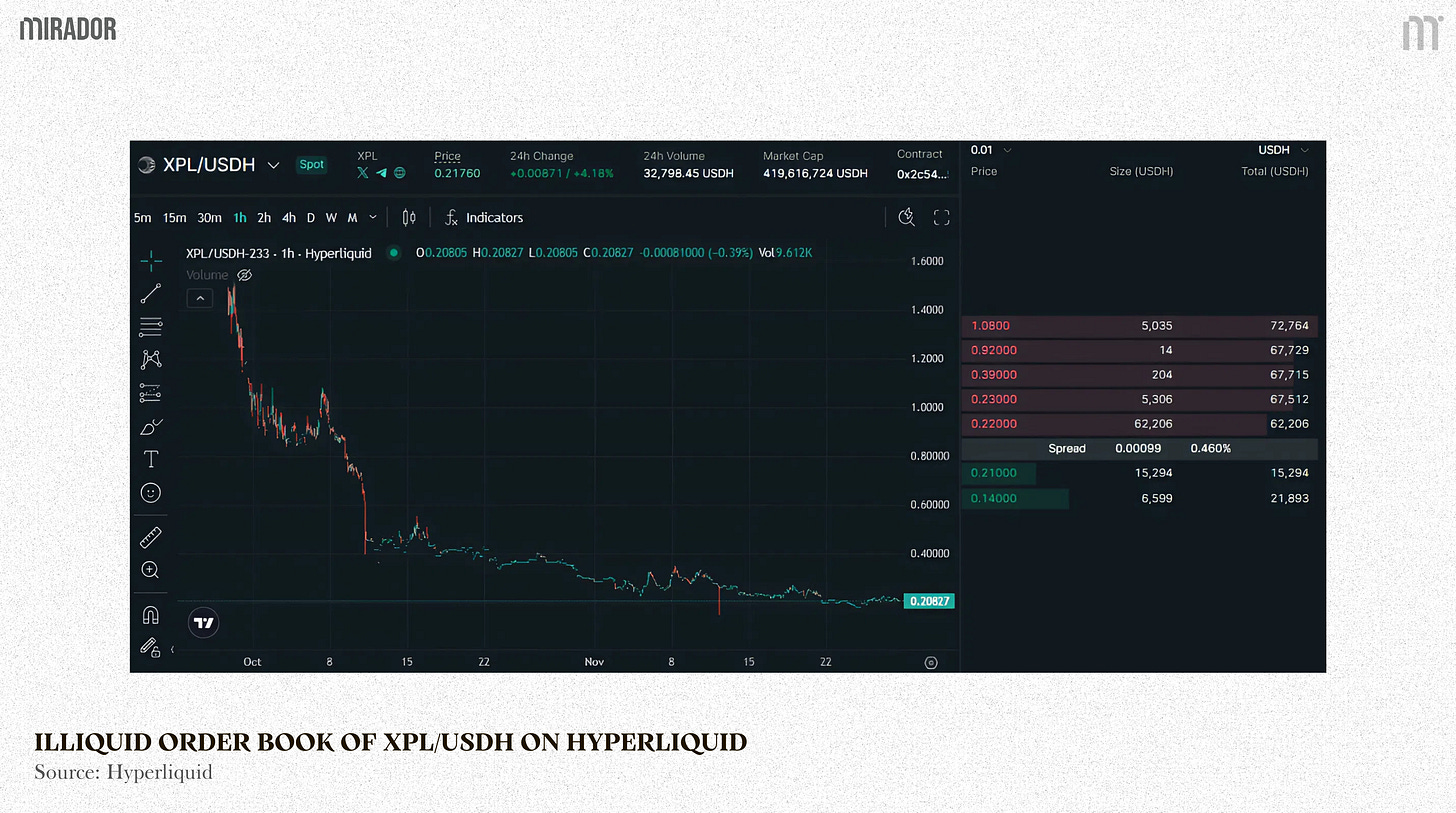Open the Fibonacci retracement tool
The image size is (1456, 813).
(x=151, y=326)
